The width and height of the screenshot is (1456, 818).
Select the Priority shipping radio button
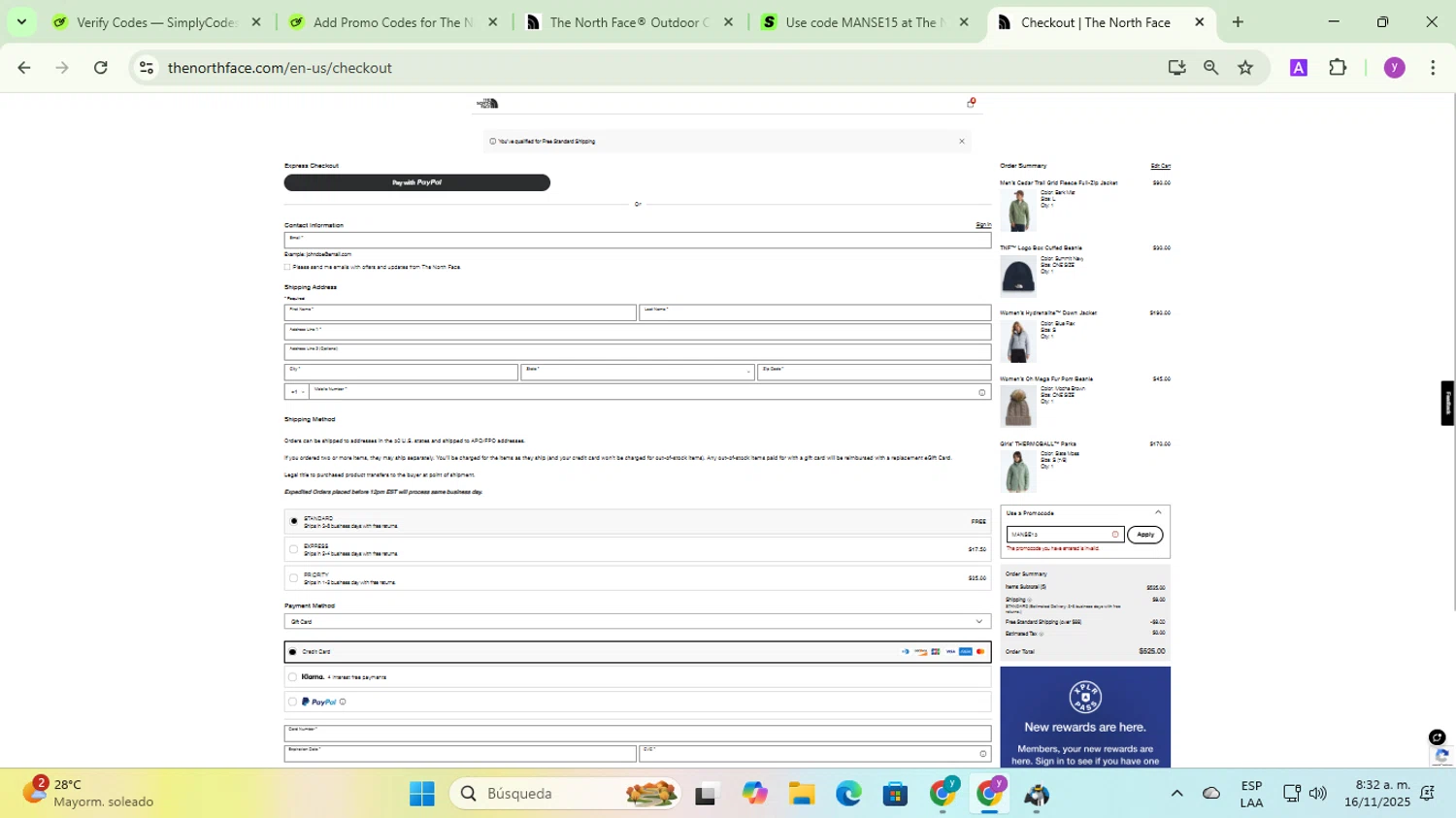point(294,578)
